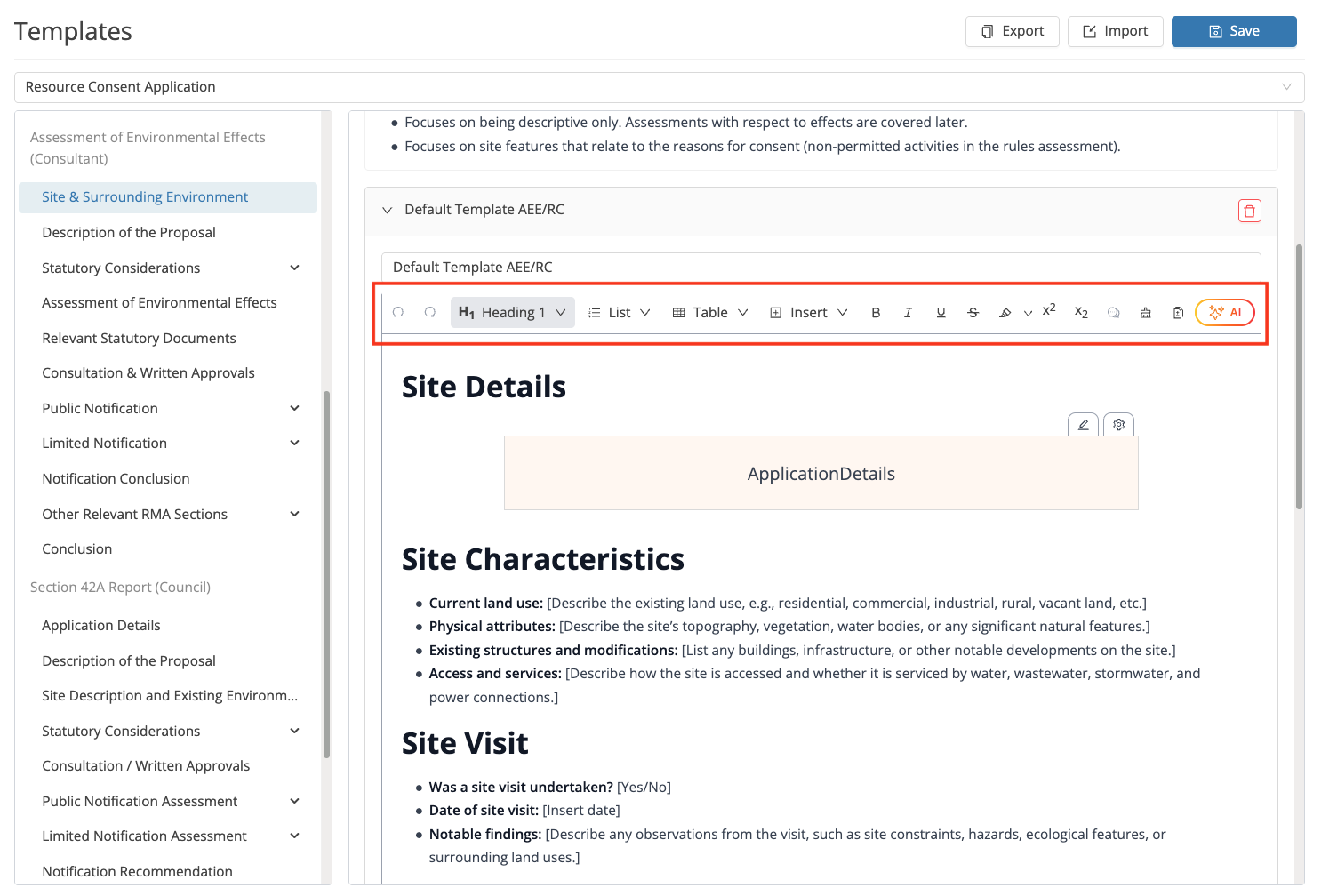Apply superscript formatting
This screenshot has width=1321, height=896.
1049,310
